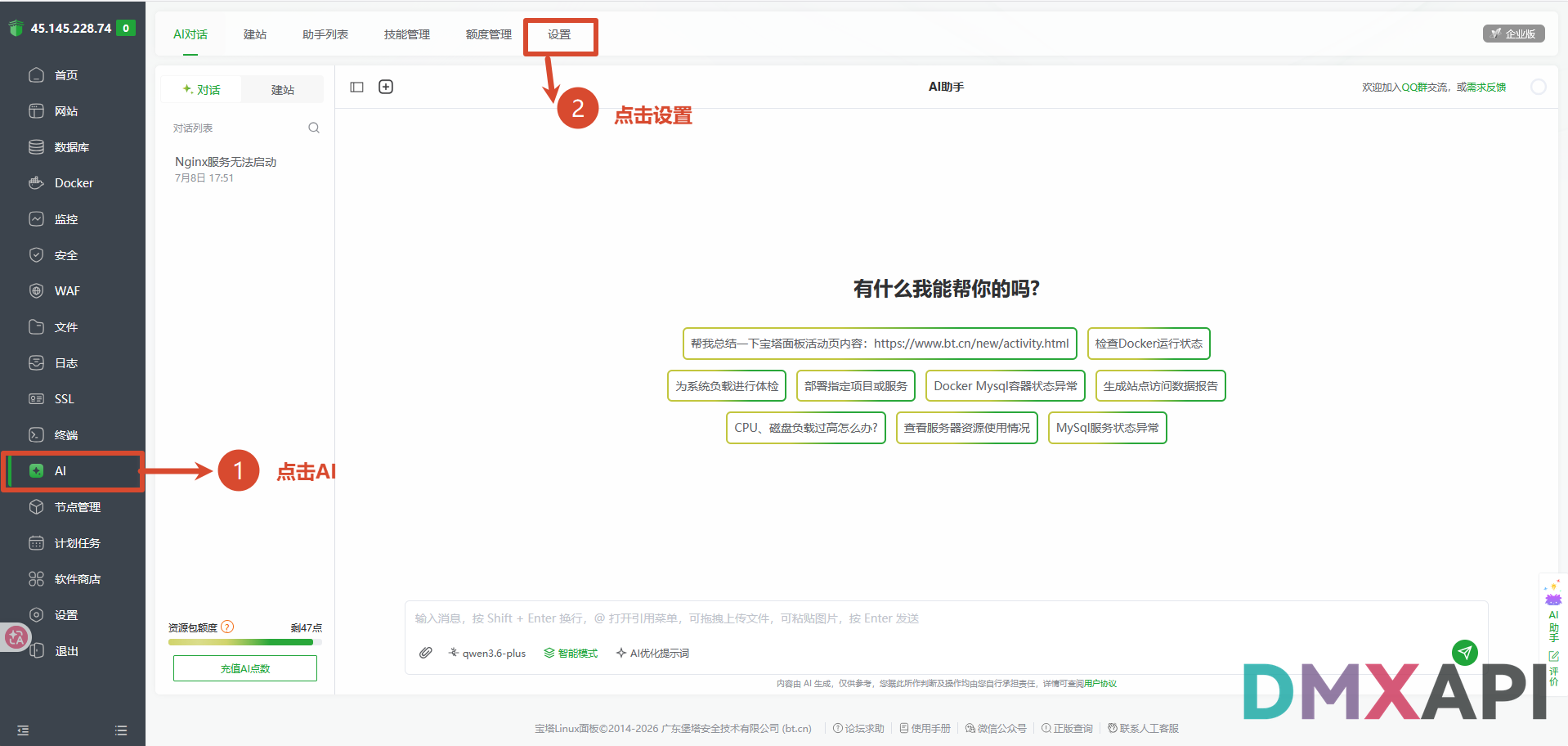The image size is (1568, 746).
Task: Select the 对话 sub-tab in chat panel
Action: point(201,89)
